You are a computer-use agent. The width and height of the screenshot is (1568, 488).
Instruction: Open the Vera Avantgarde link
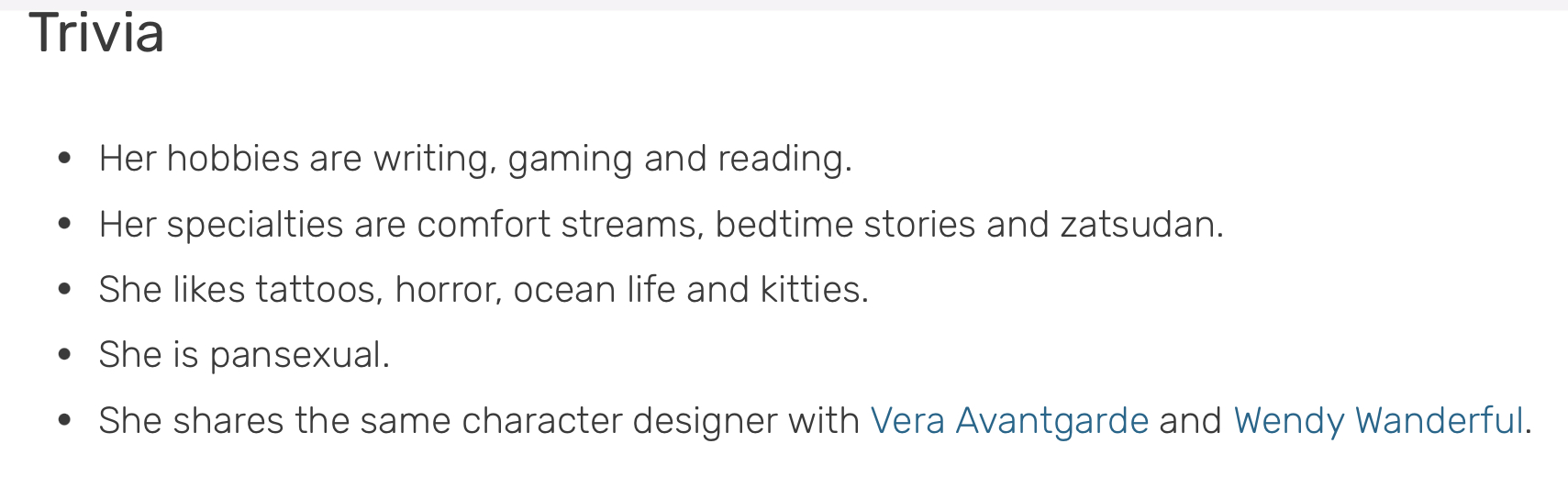pos(1009,421)
